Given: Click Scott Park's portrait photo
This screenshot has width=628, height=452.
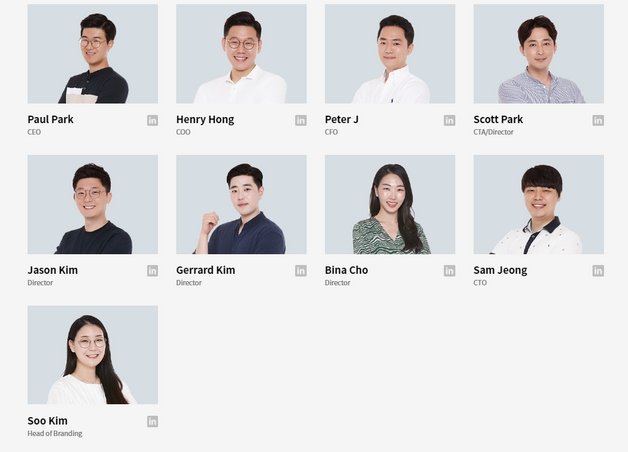Looking at the screenshot, I should tap(538, 54).
